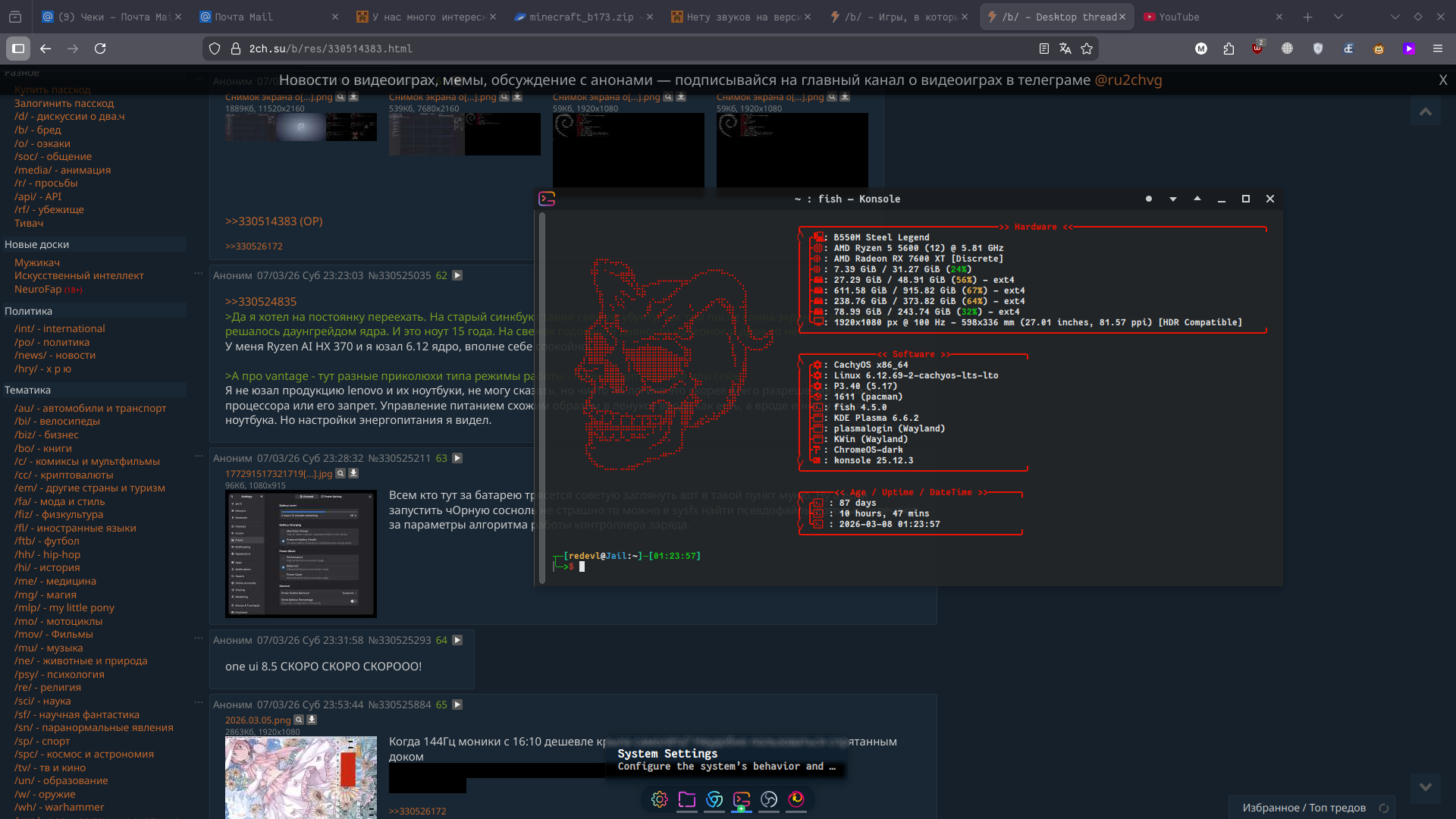The width and height of the screenshot is (1456, 819).
Task: Open the pink folder file manager in dock
Action: (x=687, y=799)
